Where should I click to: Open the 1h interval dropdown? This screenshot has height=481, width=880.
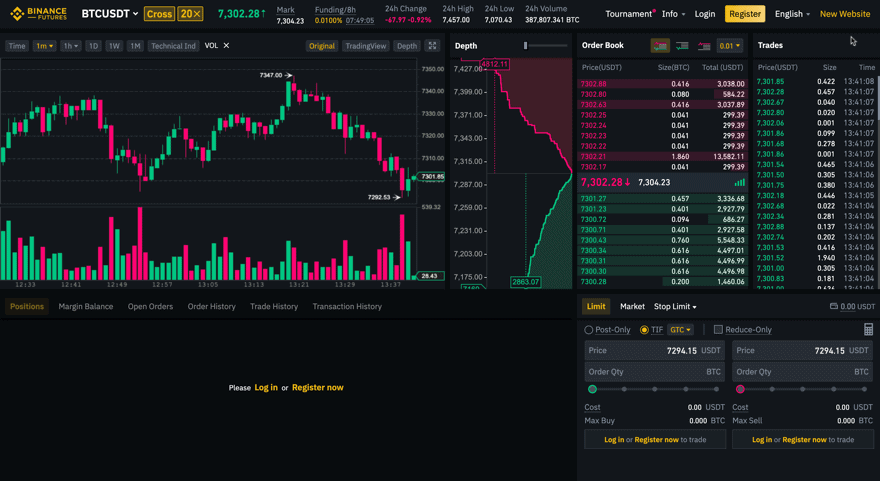click(70, 46)
